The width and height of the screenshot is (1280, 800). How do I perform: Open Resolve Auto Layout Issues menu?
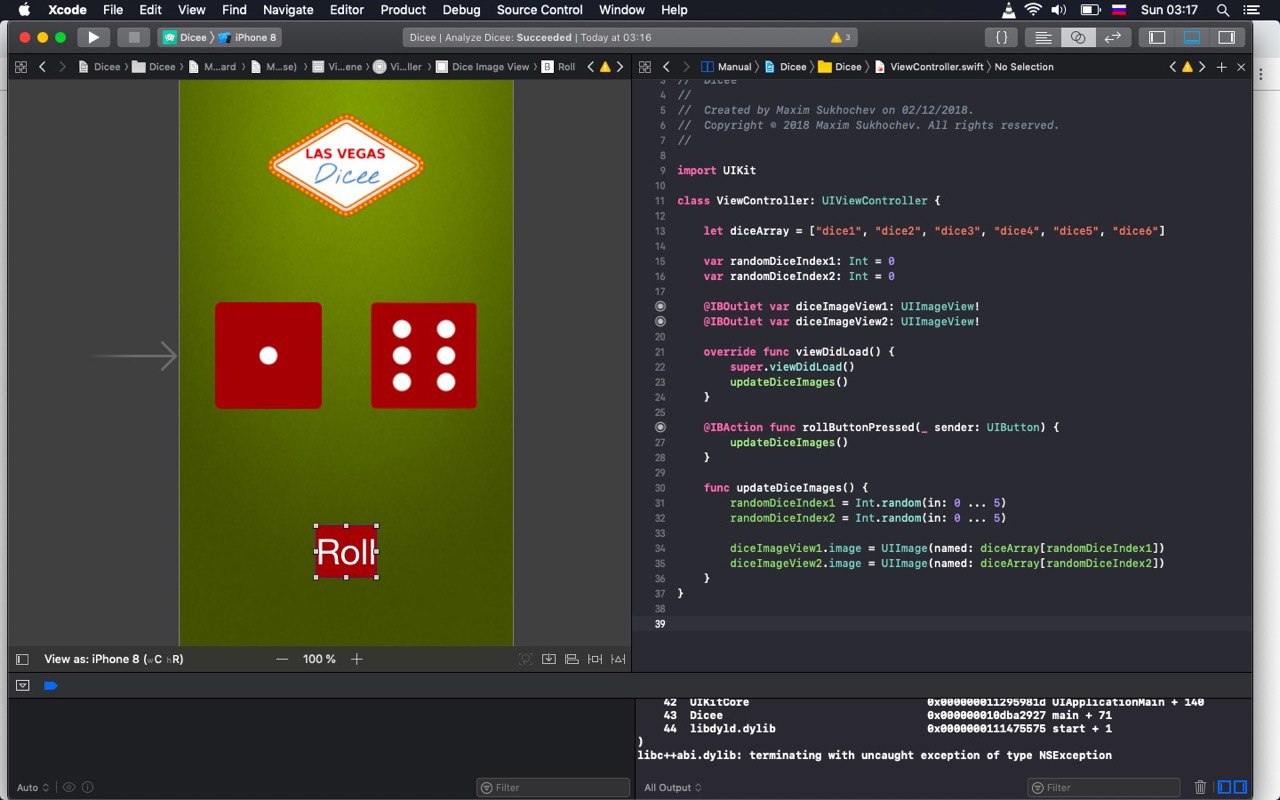point(618,659)
